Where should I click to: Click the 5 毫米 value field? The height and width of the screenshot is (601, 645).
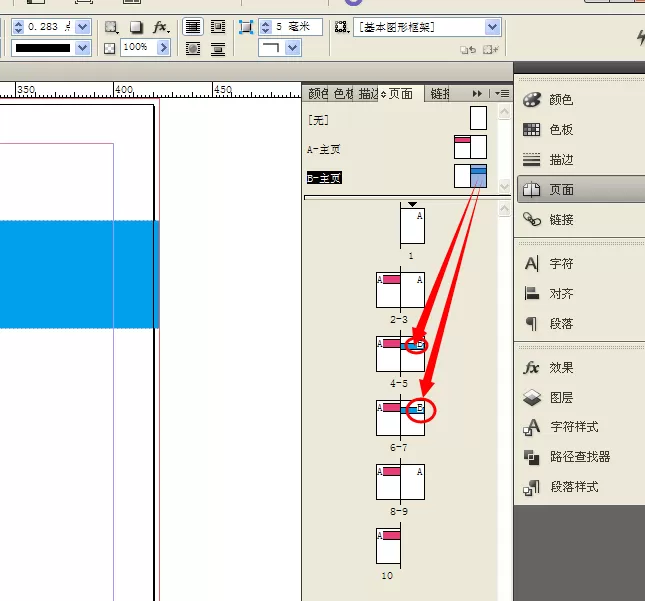297,27
